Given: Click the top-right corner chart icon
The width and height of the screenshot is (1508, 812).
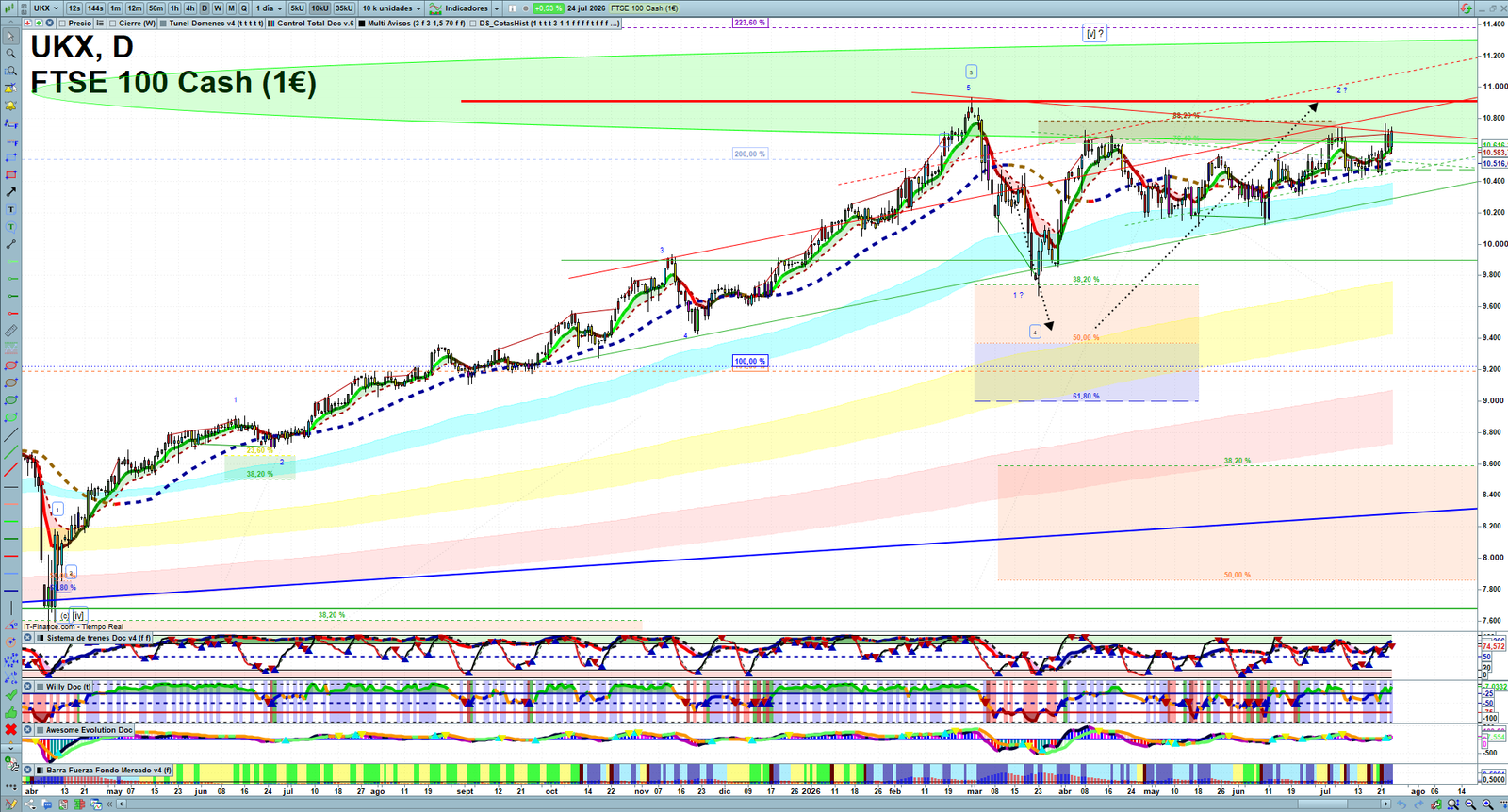Looking at the screenshot, I should pyautogui.click(x=1467, y=8).
